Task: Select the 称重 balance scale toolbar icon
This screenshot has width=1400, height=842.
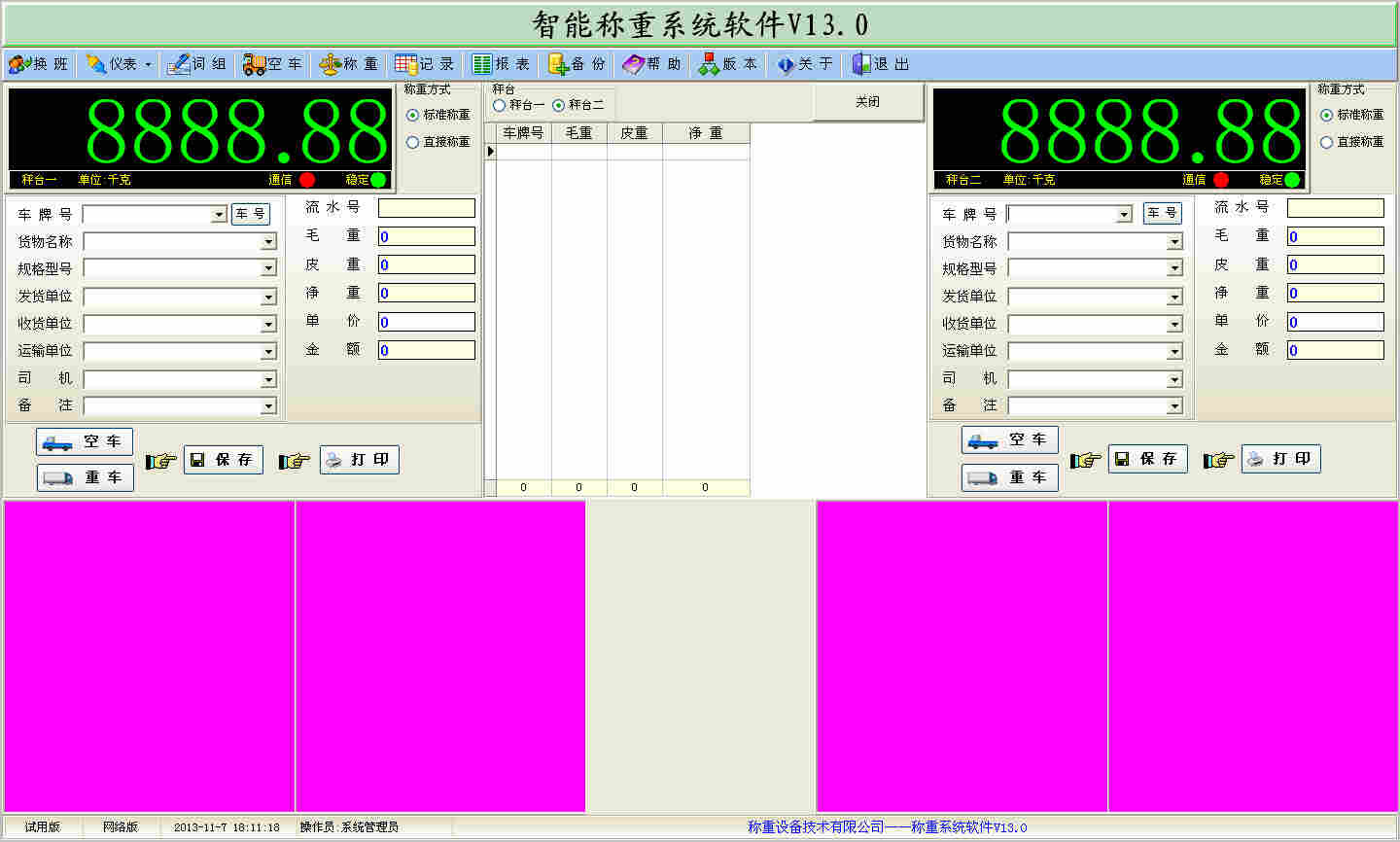Action: point(331,64)
